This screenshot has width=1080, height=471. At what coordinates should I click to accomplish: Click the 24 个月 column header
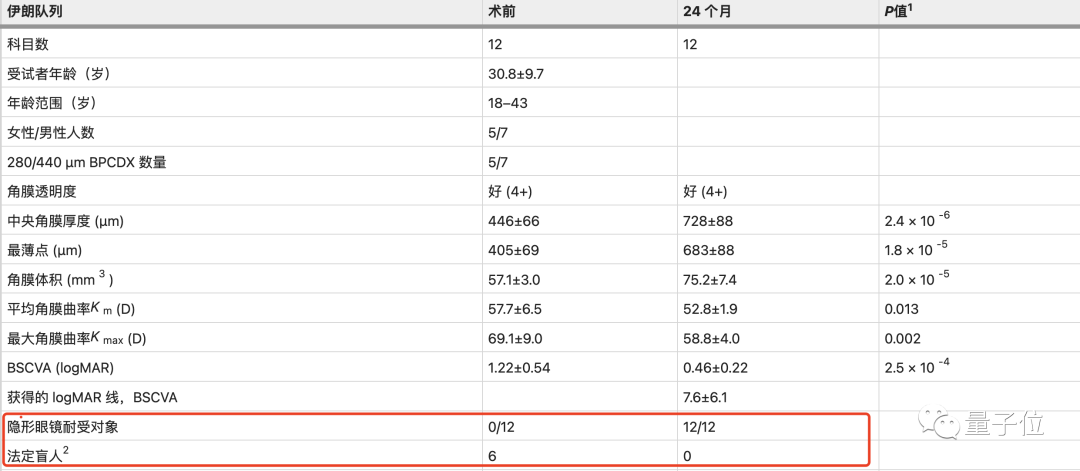(x=707, y=10)
